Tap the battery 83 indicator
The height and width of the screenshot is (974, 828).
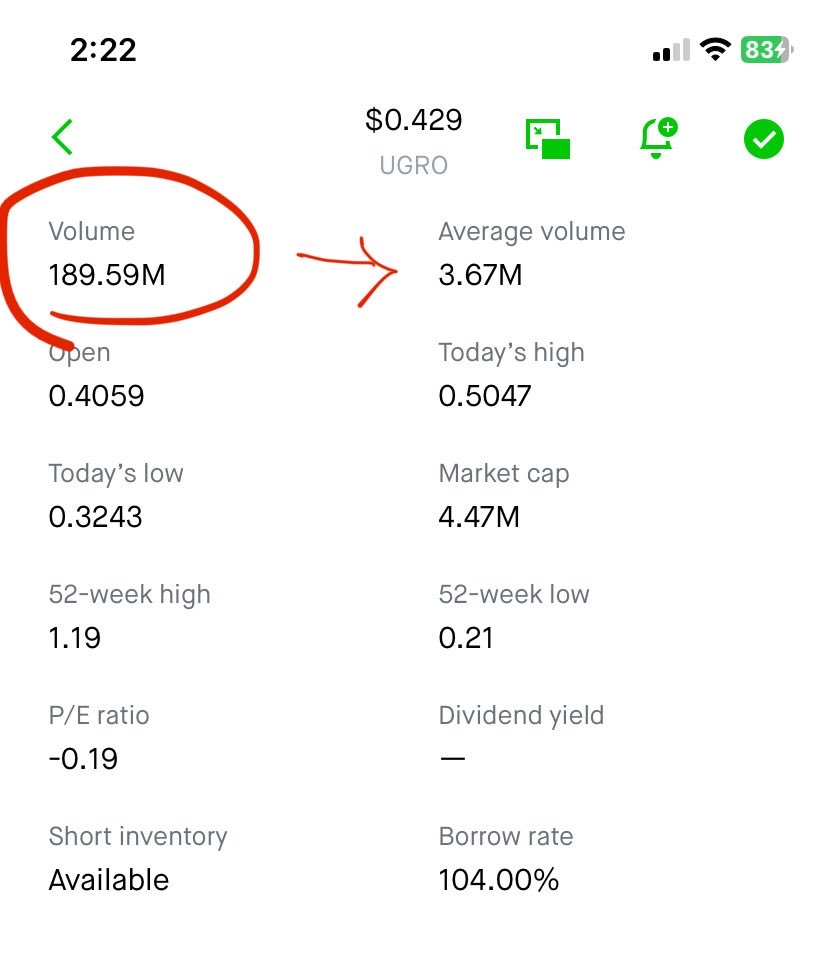767,50
